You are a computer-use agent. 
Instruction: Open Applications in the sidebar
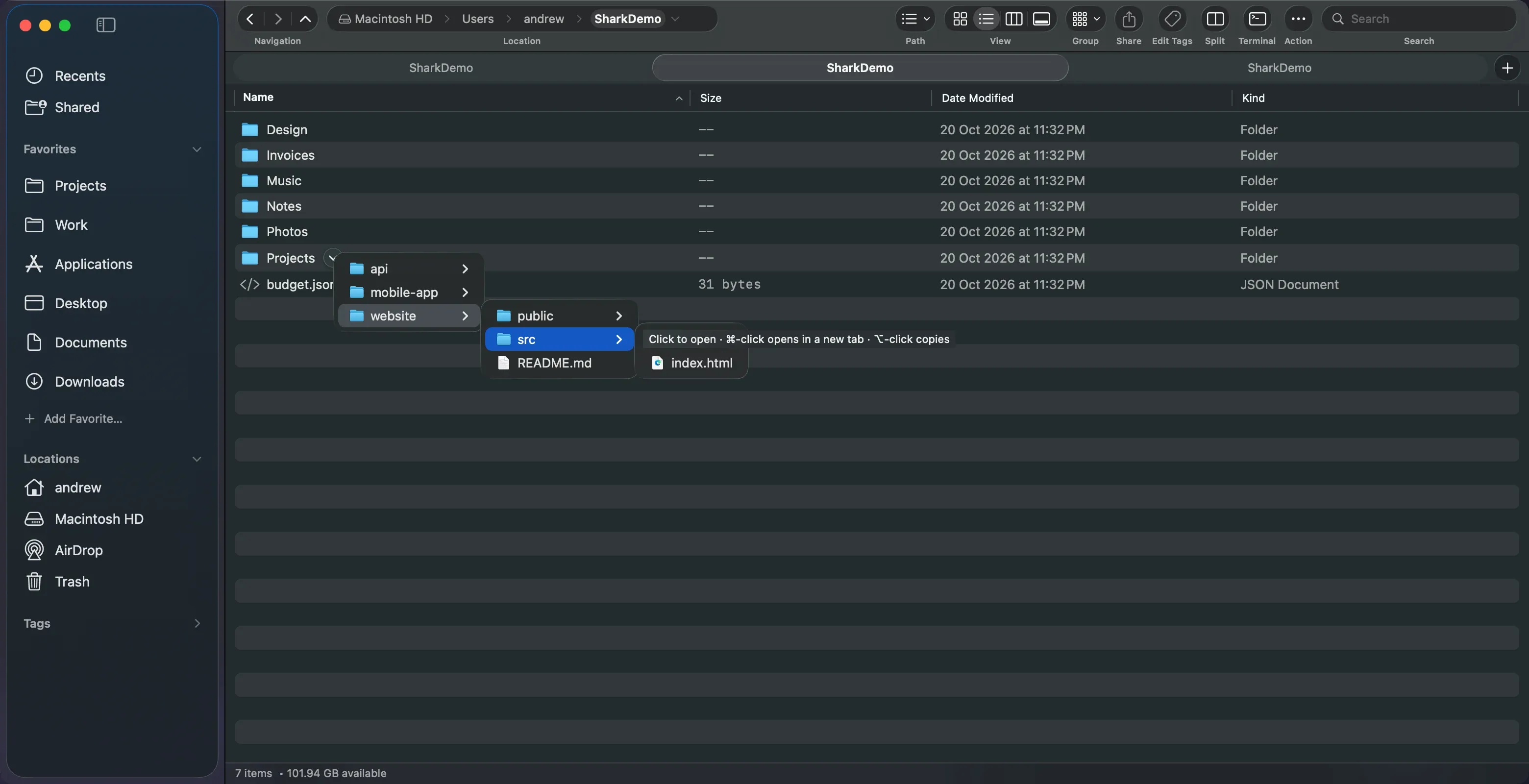point(79,264)
